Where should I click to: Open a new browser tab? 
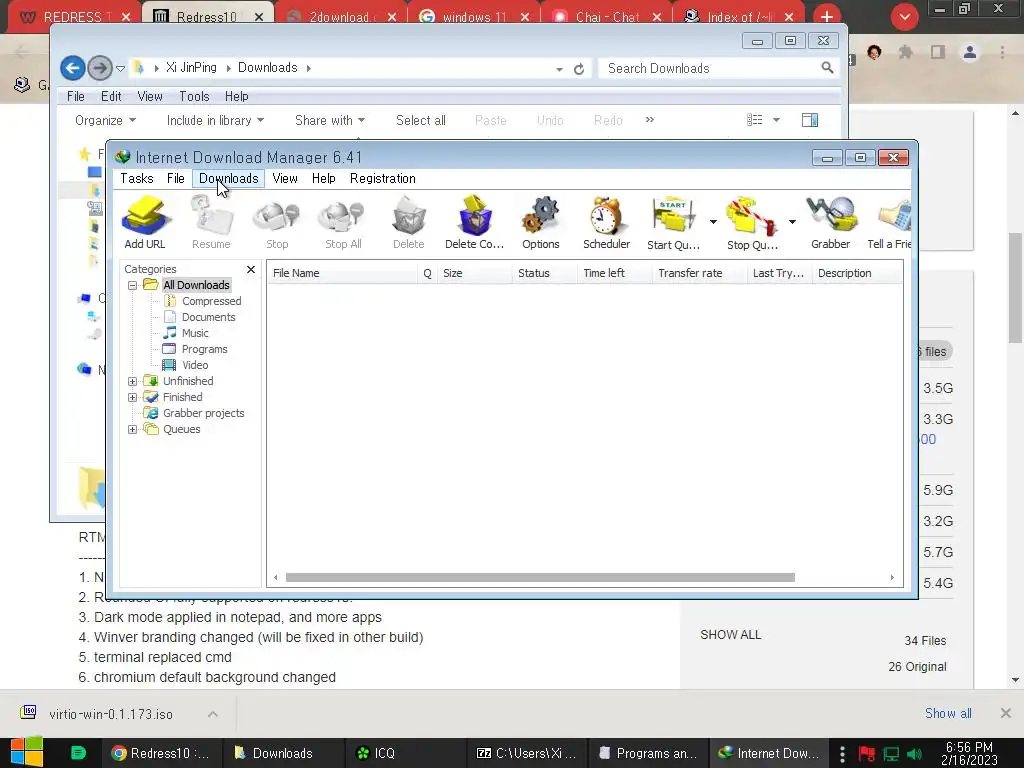pos(827,16)
